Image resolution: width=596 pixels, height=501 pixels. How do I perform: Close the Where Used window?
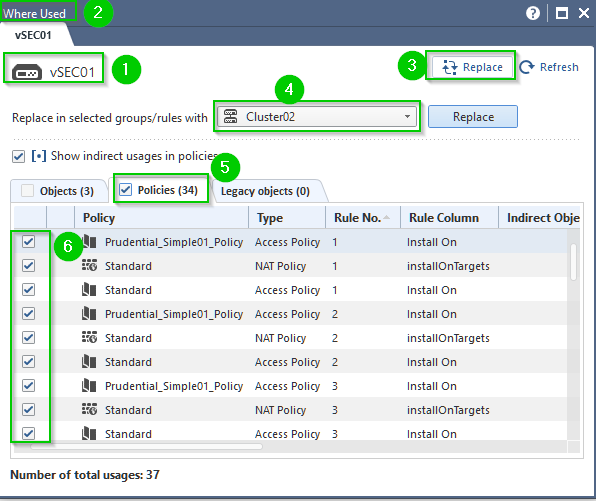coord(584,13)
